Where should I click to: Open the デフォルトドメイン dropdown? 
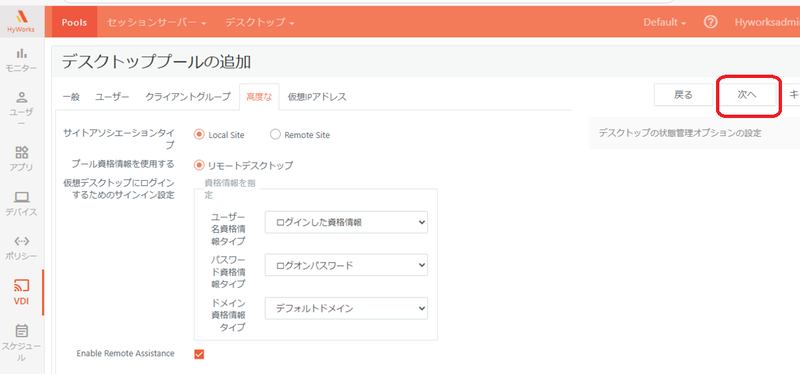pyautogui.click(x=346, y=308)
